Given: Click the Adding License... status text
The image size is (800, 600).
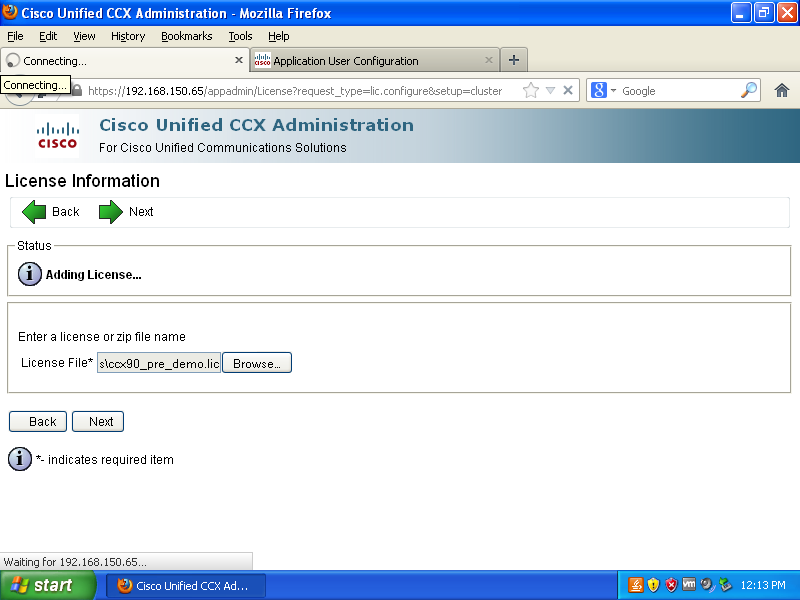Looking at the screenshot, I should point(94,274).
